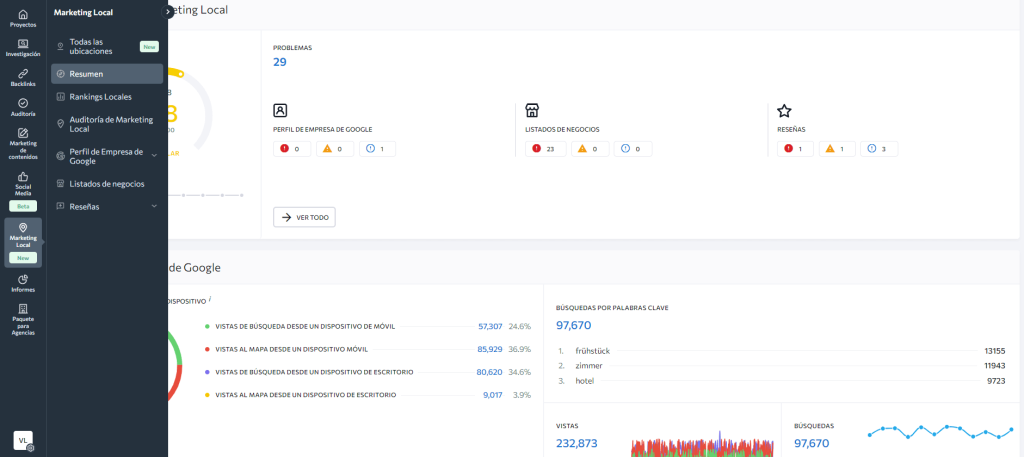This screenshot has height=457, width=1024.
Task: Go to Backlinks section icon
Action: click(22, 77)
